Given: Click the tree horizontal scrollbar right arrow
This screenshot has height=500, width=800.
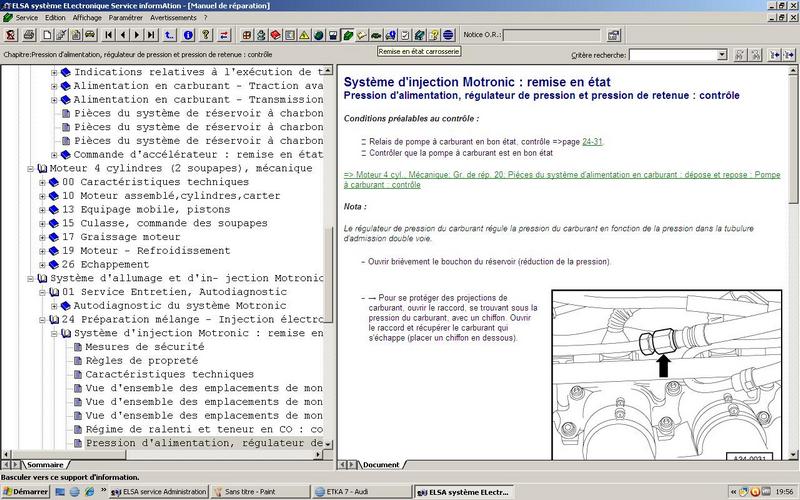Looking at the screenshot, I should pos(318,454).
